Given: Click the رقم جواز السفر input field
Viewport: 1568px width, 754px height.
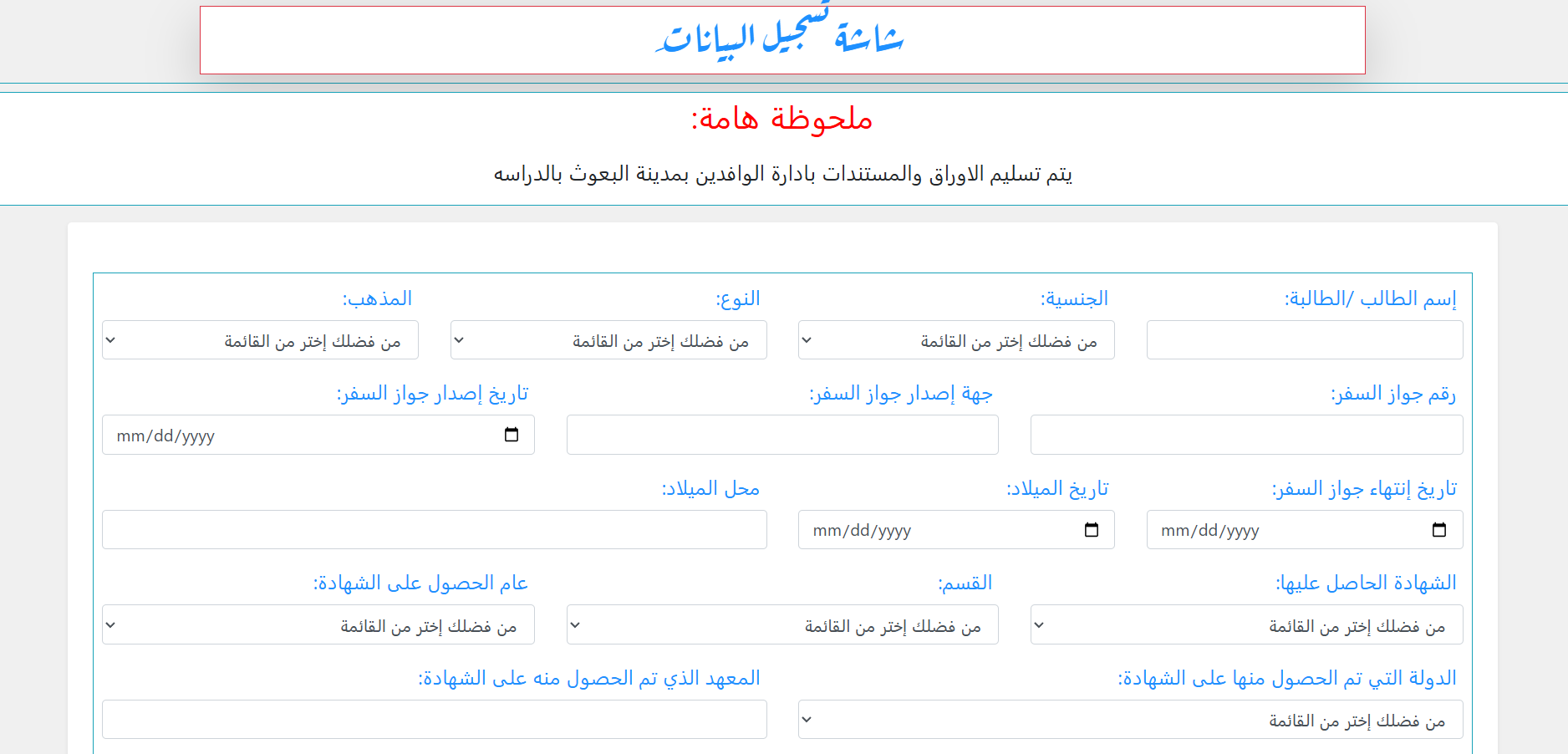Looking at the screenshot, I should tap(1247, 435).
